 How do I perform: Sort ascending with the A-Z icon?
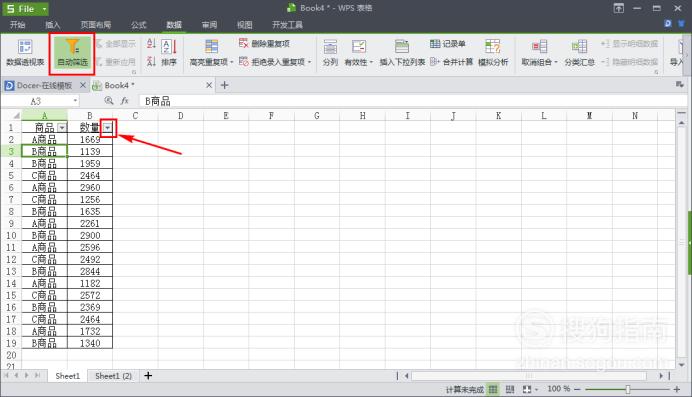(151, 43)
